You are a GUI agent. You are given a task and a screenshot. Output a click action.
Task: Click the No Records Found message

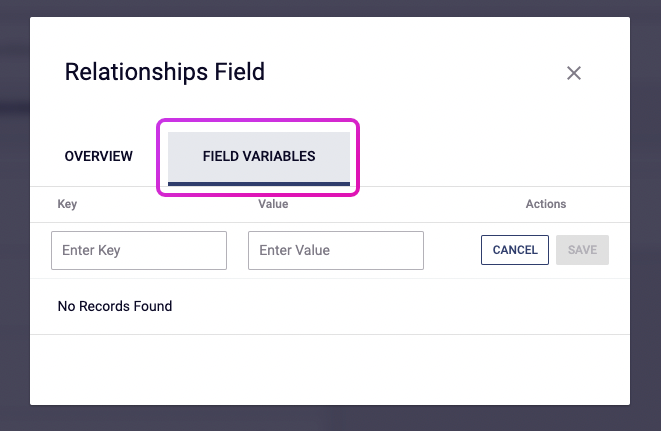coord(115,306)
